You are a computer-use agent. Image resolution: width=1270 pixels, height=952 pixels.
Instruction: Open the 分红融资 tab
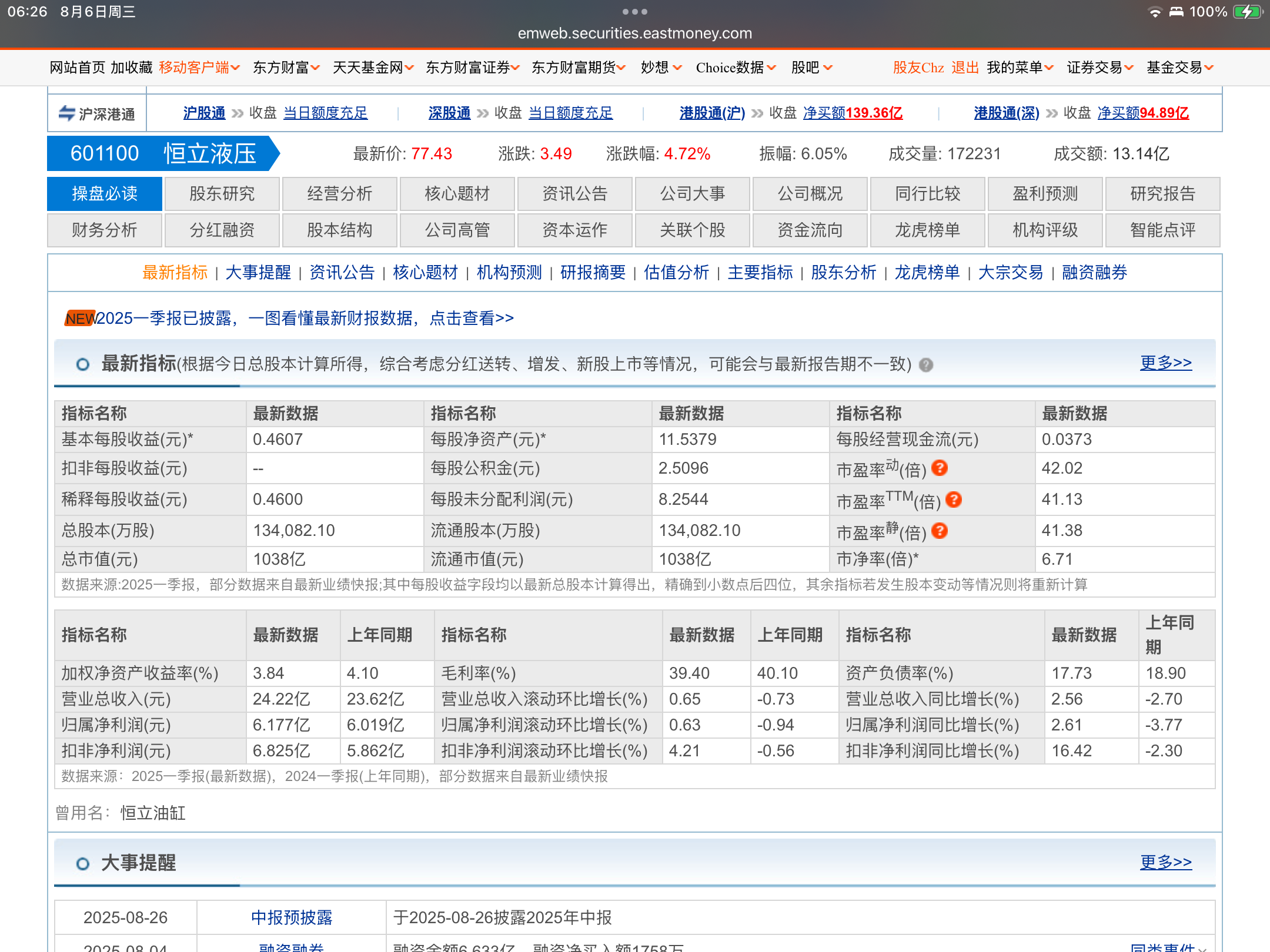point(222,230)
